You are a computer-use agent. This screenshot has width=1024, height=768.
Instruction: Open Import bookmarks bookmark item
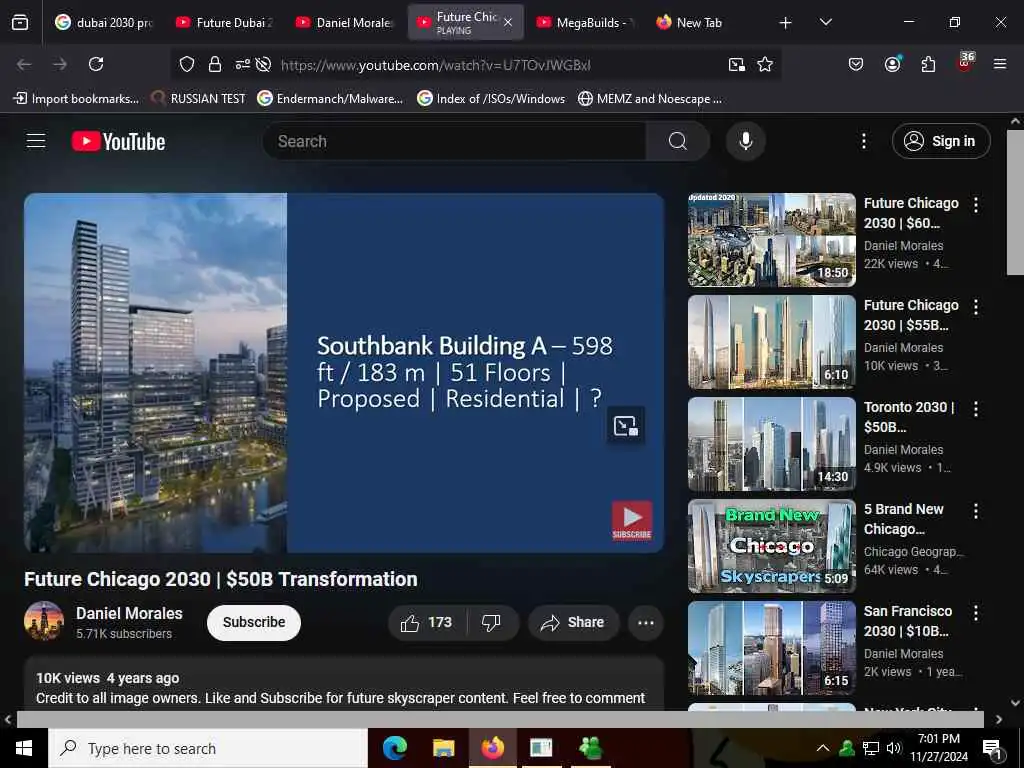(x=76, y=99)
